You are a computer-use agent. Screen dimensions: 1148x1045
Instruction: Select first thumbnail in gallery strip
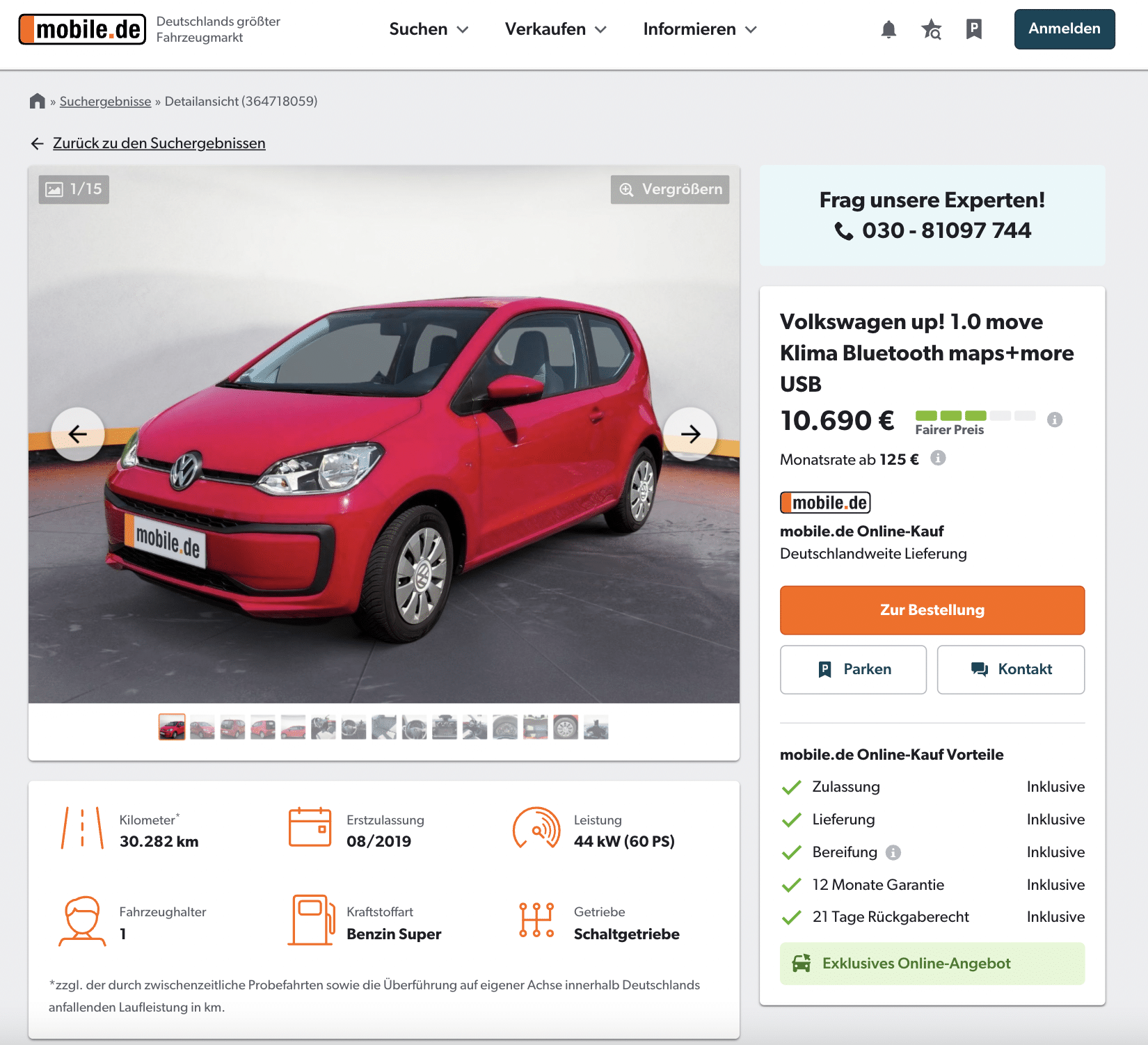tap(172, 727)
